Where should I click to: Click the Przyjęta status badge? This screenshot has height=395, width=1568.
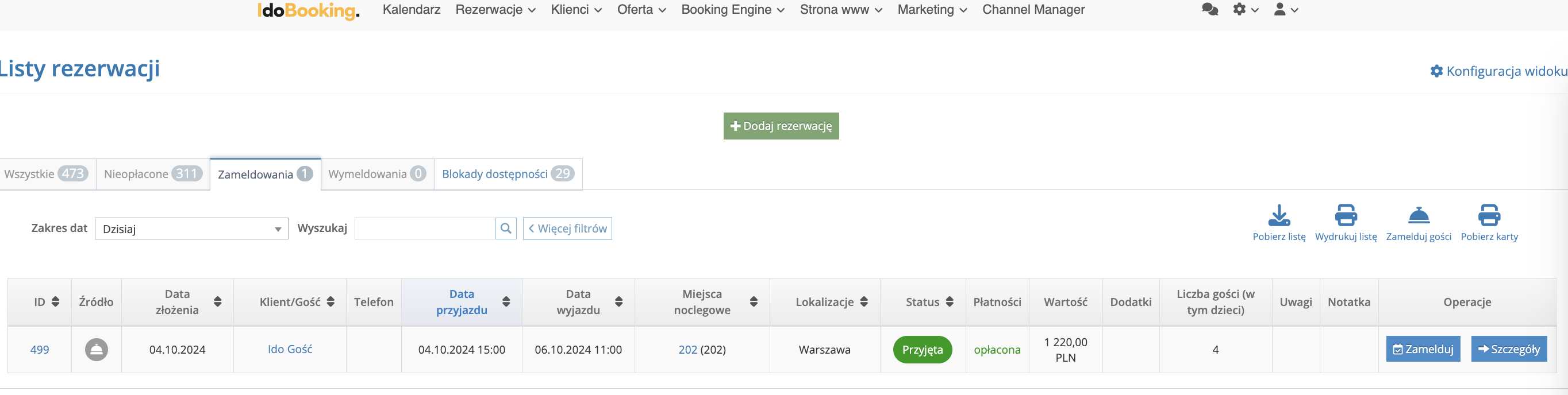tap(922, 350)
